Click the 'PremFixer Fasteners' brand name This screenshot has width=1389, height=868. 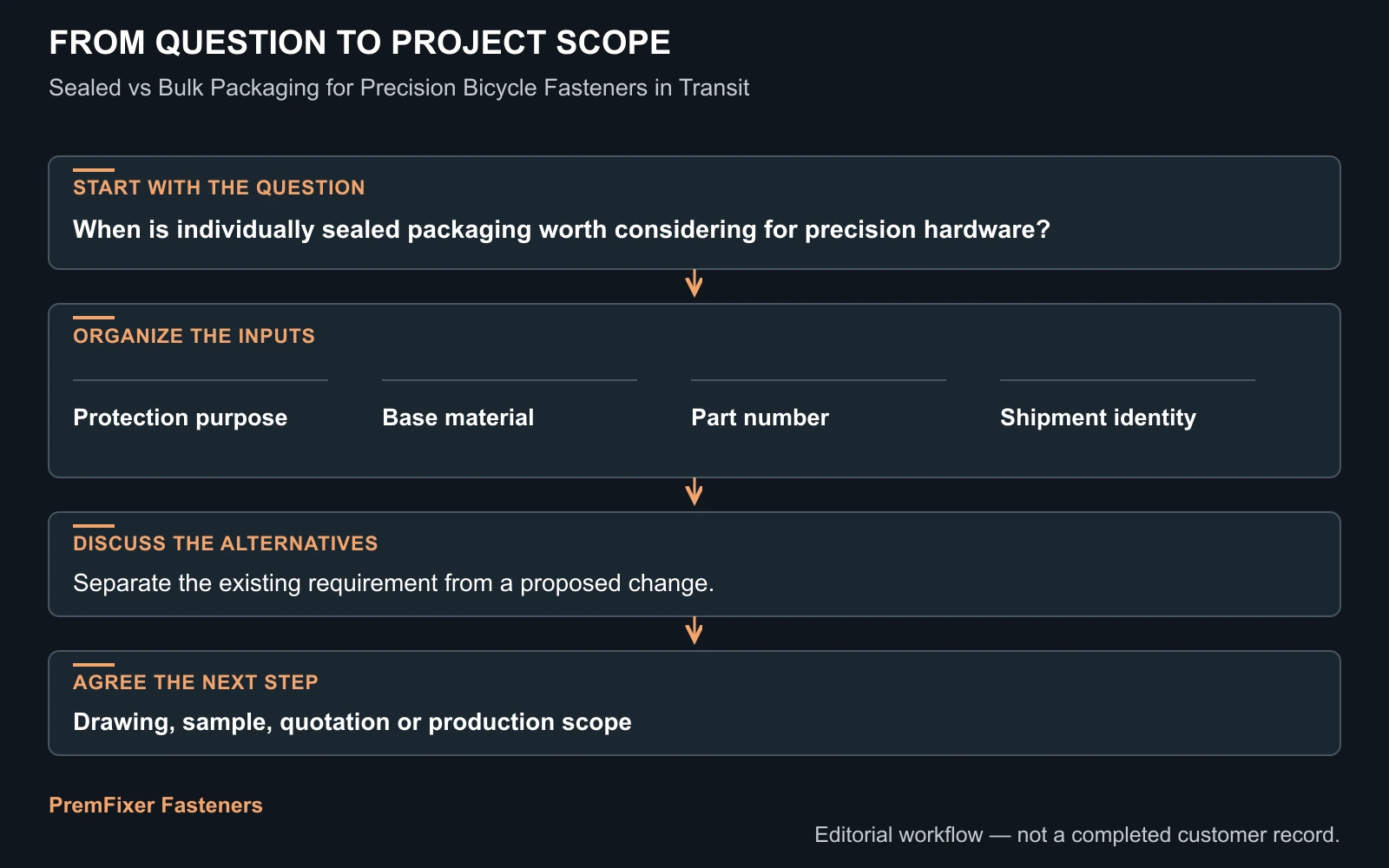tap(155, 805)
